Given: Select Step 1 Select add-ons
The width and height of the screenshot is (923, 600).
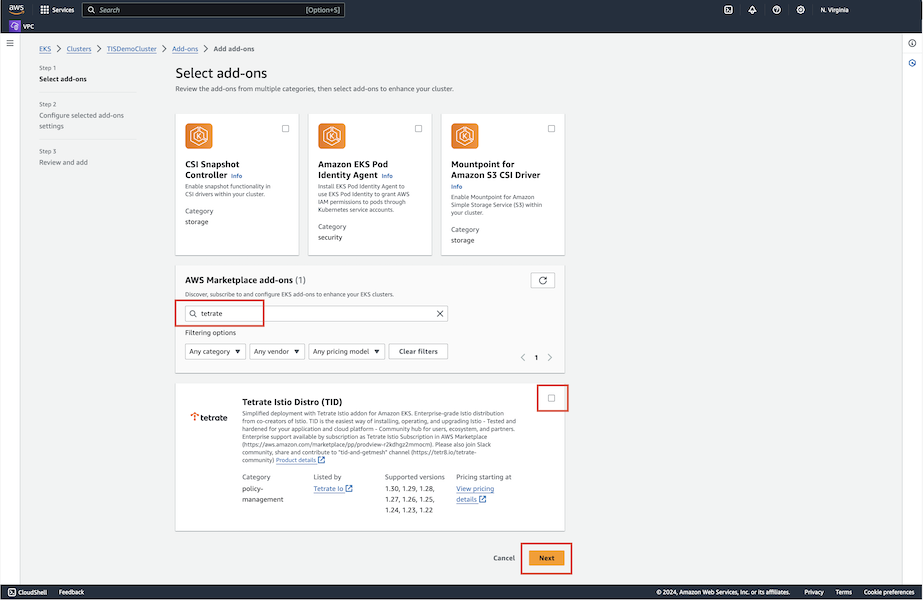Looking at the screenshot, I should tap(63, 79).
